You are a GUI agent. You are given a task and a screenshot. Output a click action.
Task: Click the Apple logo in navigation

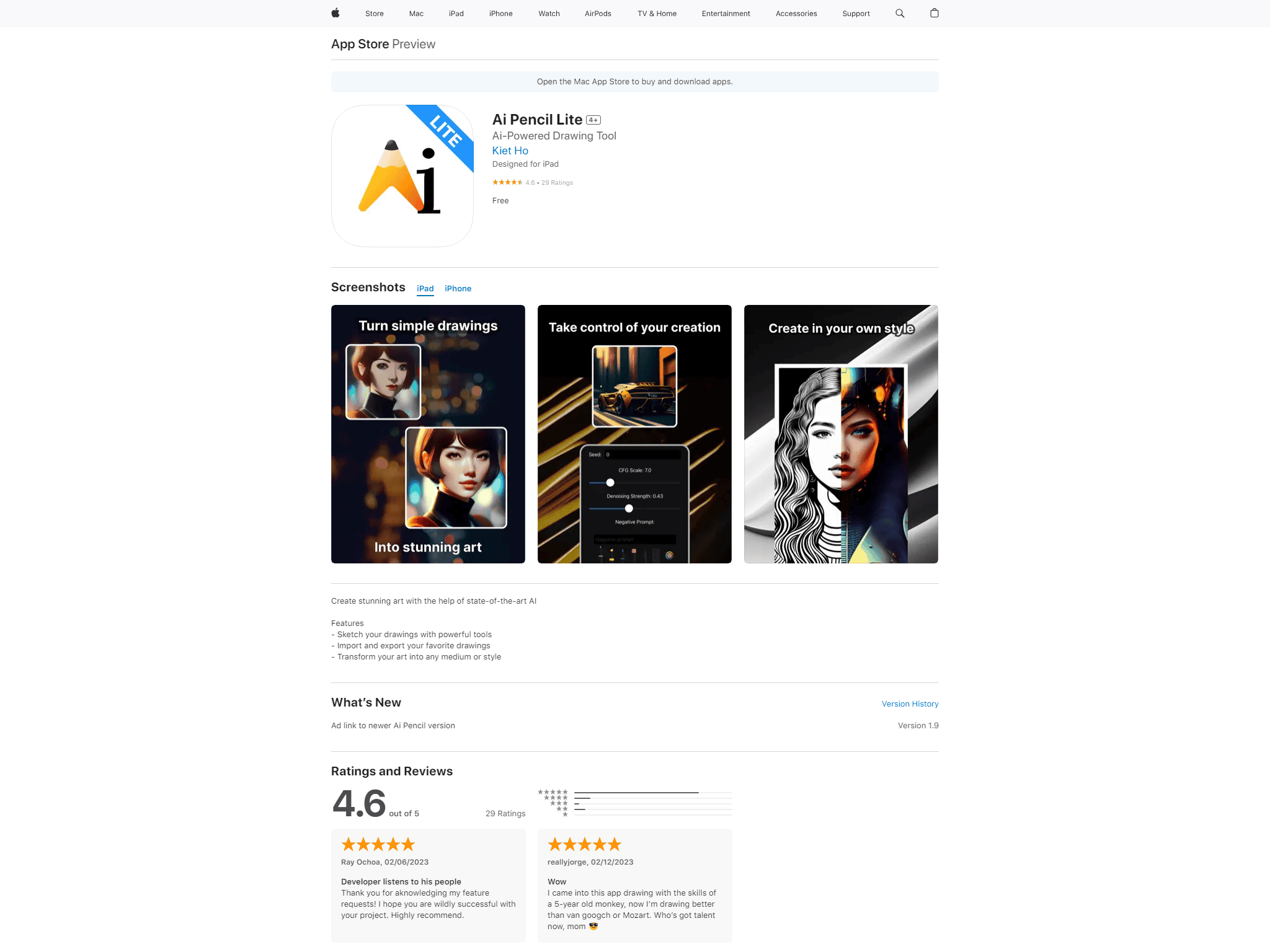pos(335,13)
